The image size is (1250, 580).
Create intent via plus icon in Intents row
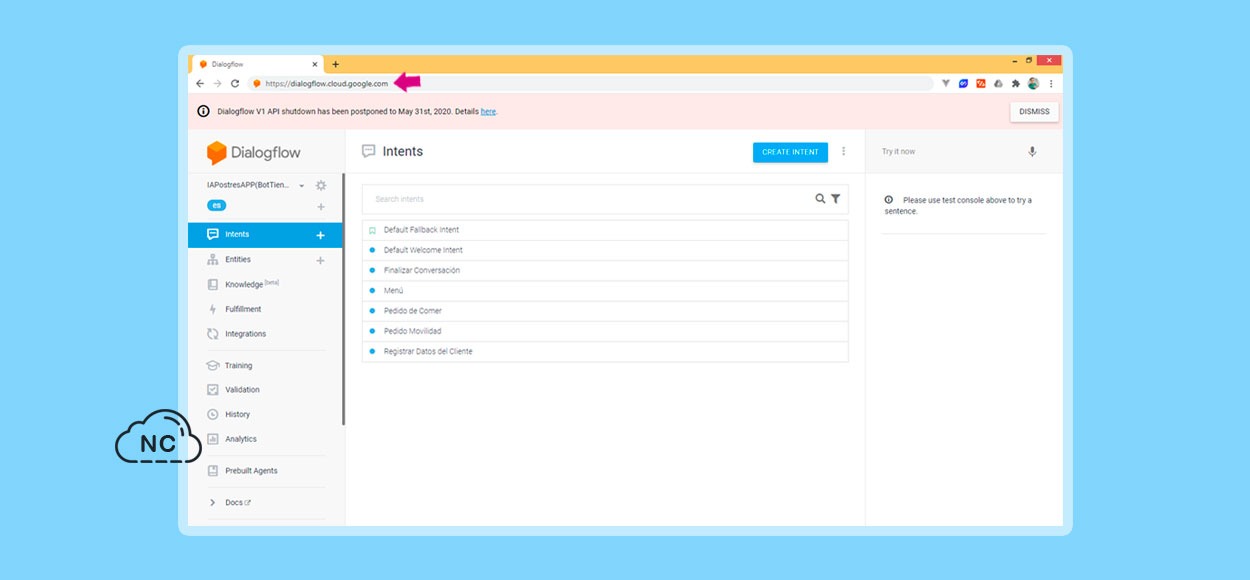coord(320,235)
